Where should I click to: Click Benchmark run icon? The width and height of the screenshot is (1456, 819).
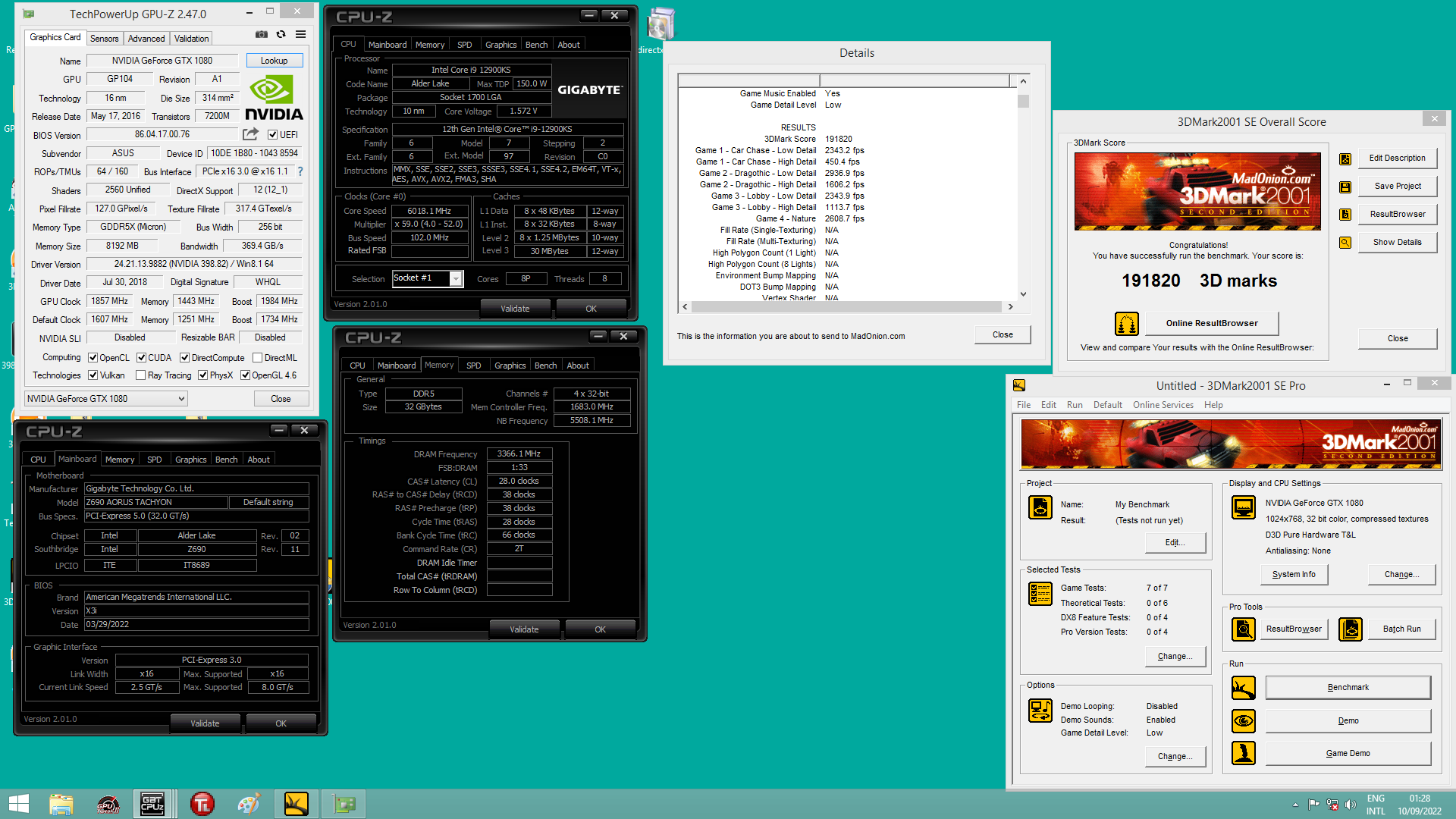coord(1244,688)
